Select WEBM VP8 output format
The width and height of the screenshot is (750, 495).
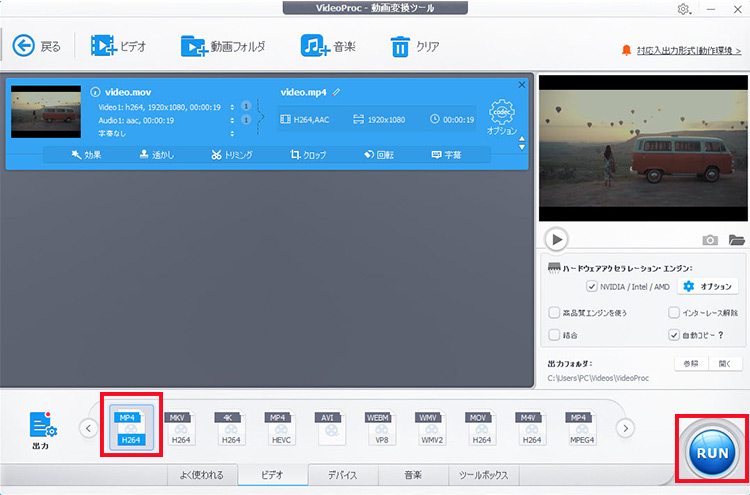click(x=381, y=428)
